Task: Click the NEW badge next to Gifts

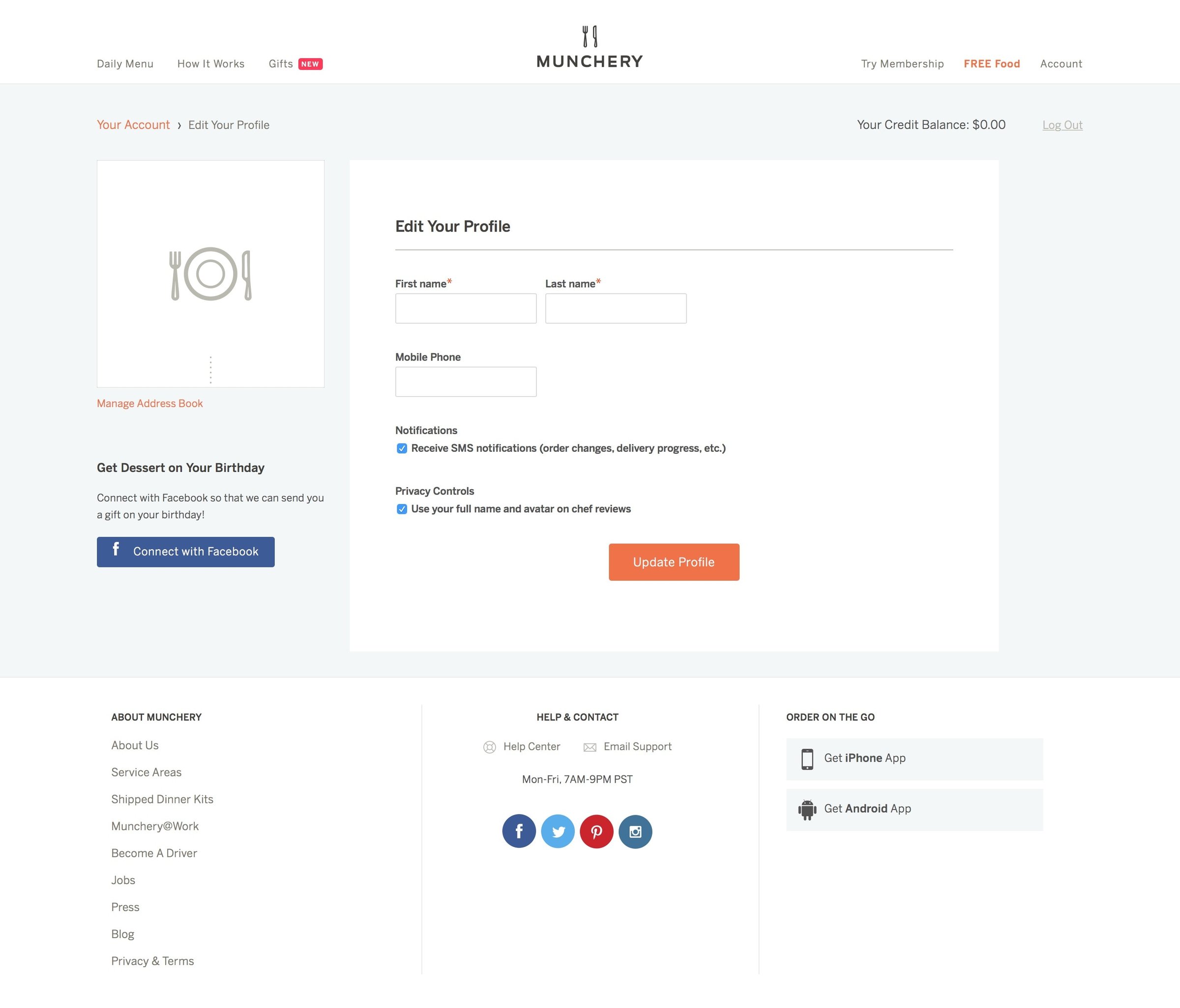Action: (310, 64)
